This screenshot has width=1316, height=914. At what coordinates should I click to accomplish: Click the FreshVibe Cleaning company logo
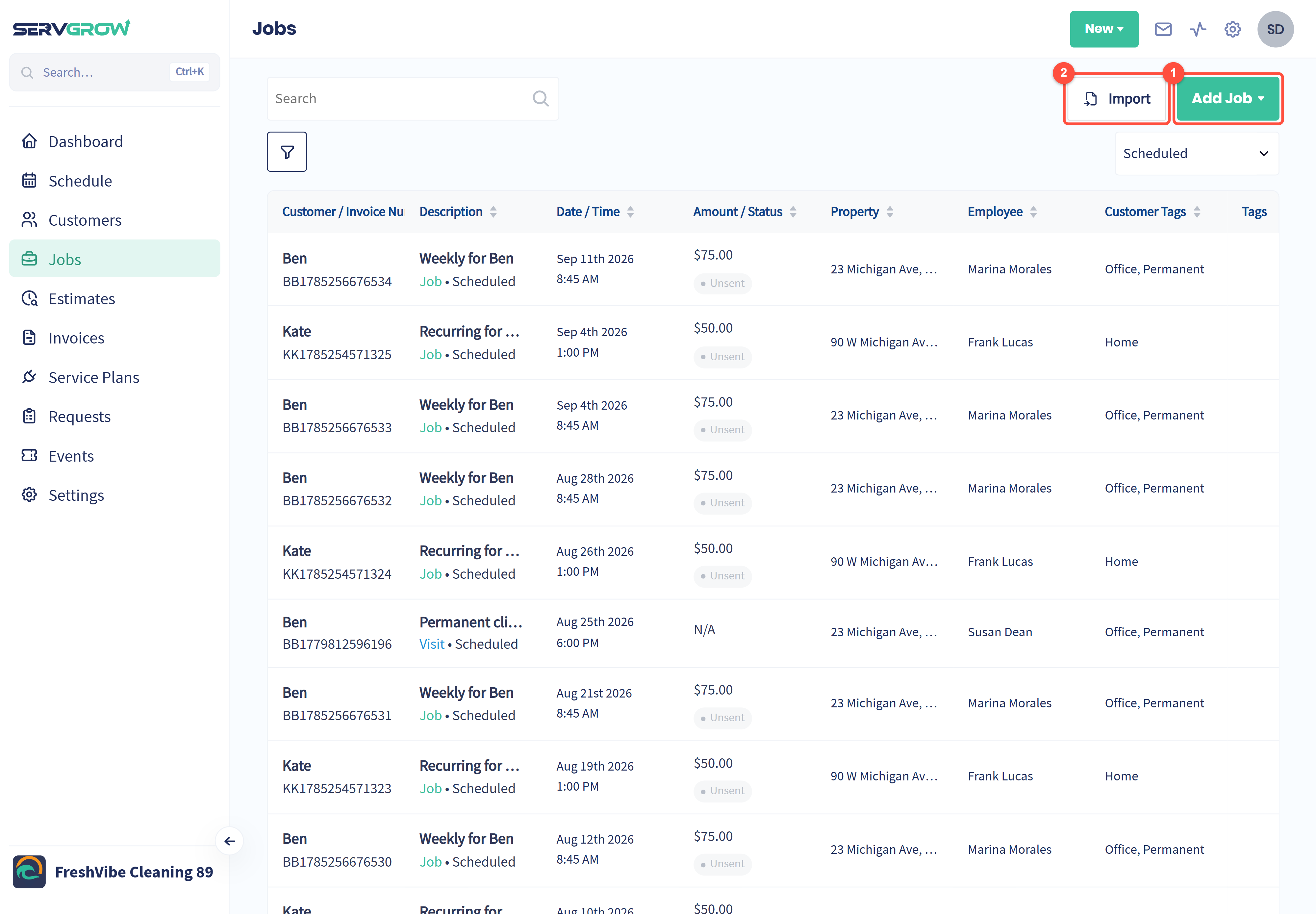tap(29, 871)
